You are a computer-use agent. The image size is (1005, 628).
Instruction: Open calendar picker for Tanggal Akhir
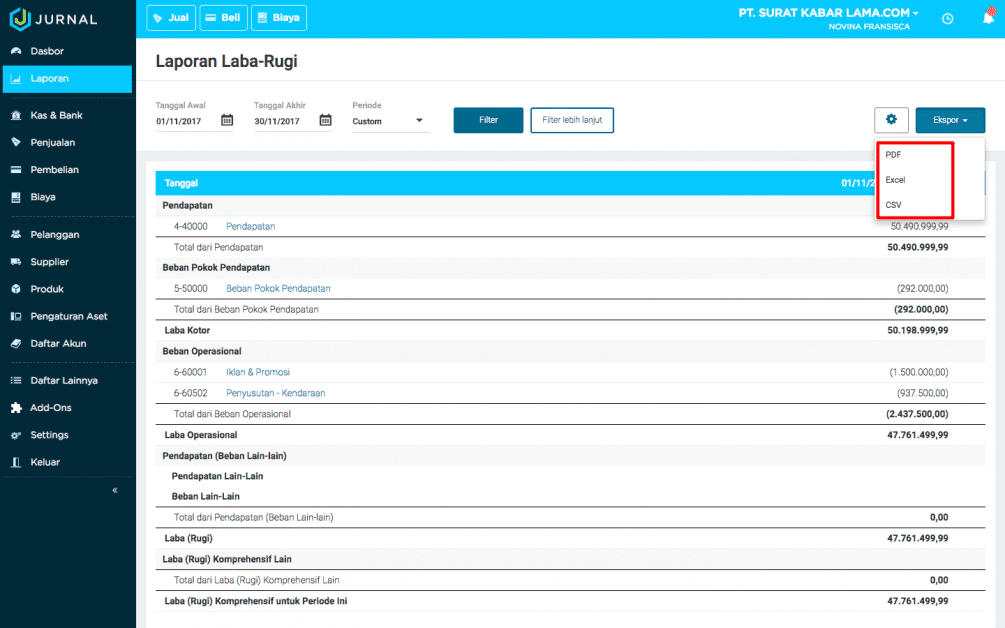tap(325, 121)
